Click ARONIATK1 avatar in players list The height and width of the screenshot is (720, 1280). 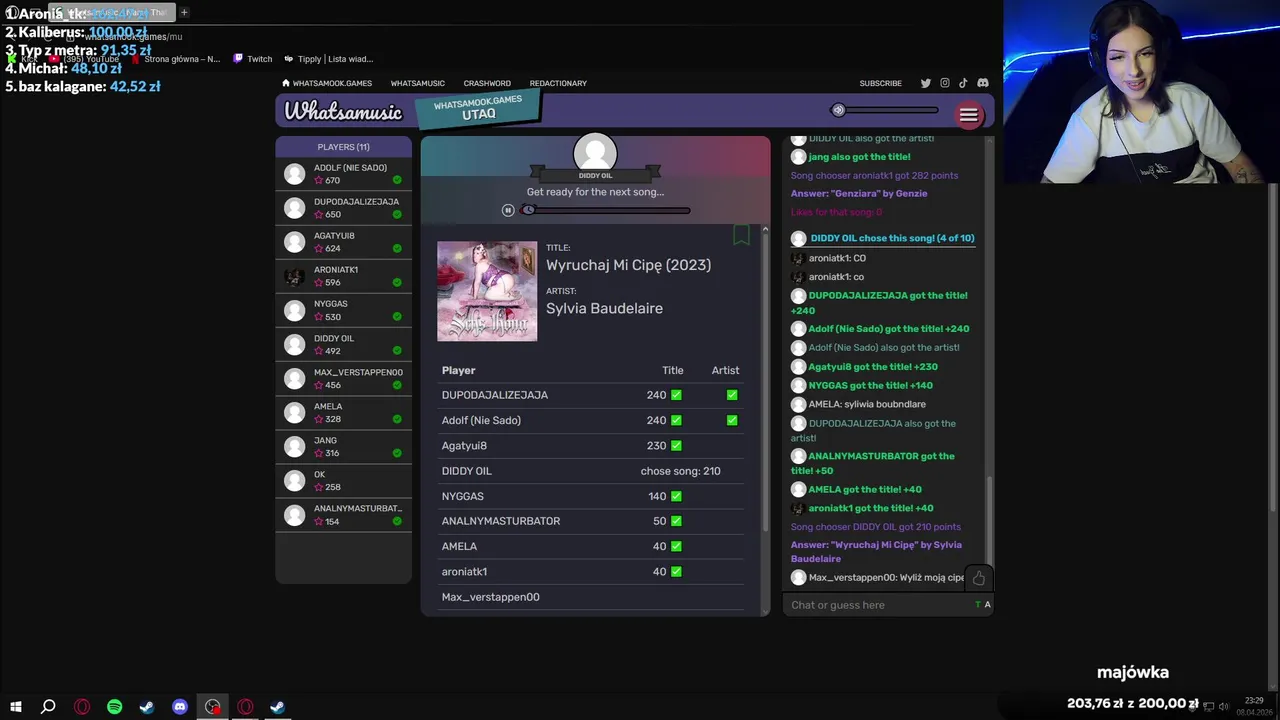click(294, 276)
